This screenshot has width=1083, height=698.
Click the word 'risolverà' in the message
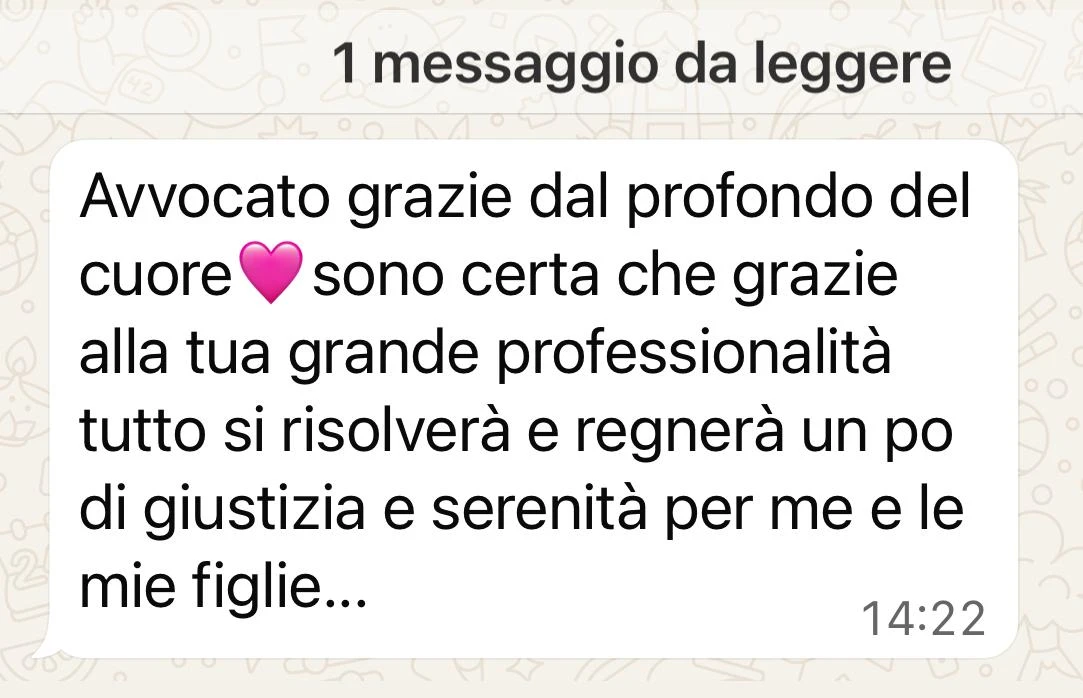pyautogui.click(x=396, y=432)
